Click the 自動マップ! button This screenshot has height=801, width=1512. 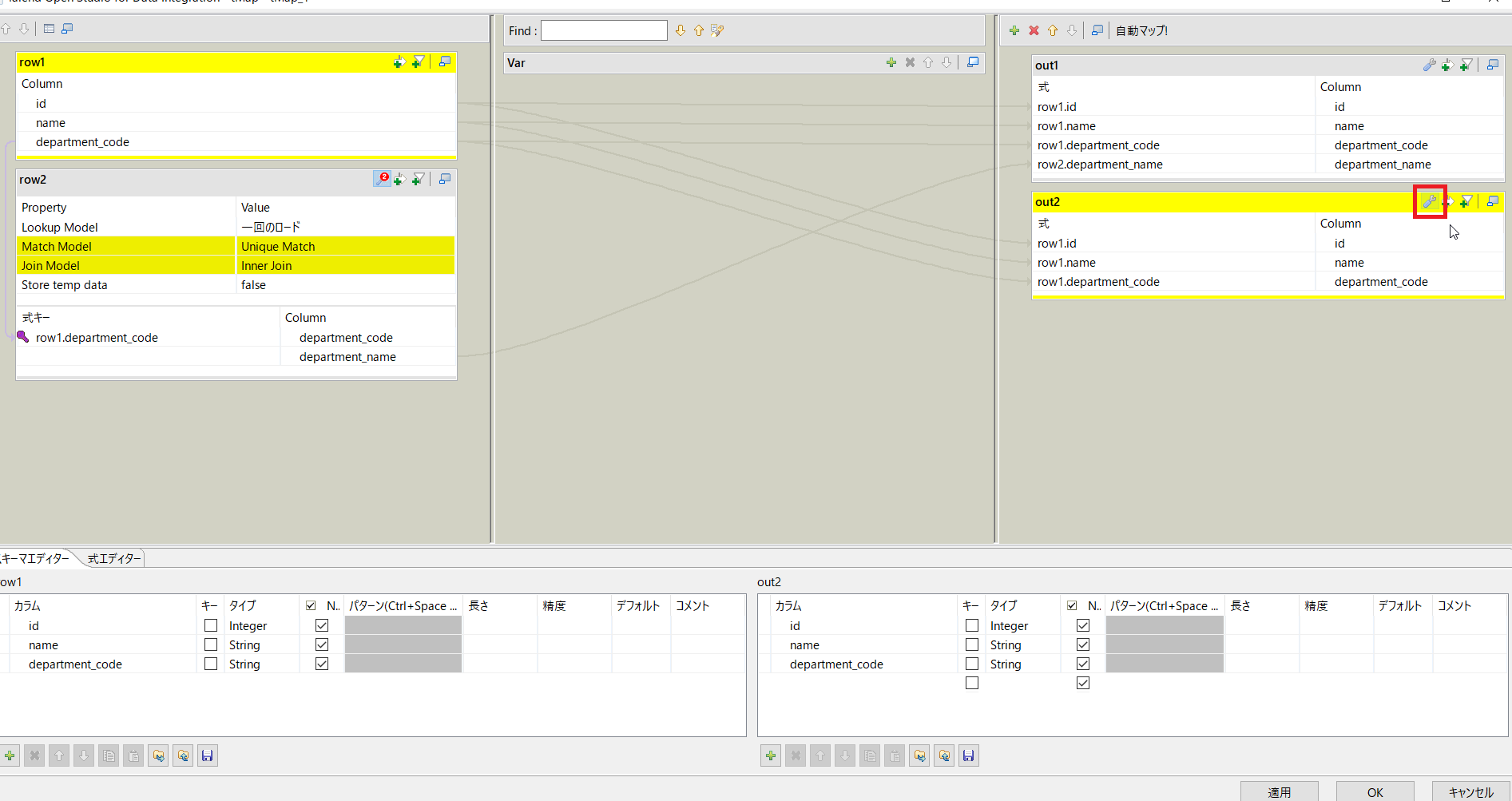coord(1141,30)
